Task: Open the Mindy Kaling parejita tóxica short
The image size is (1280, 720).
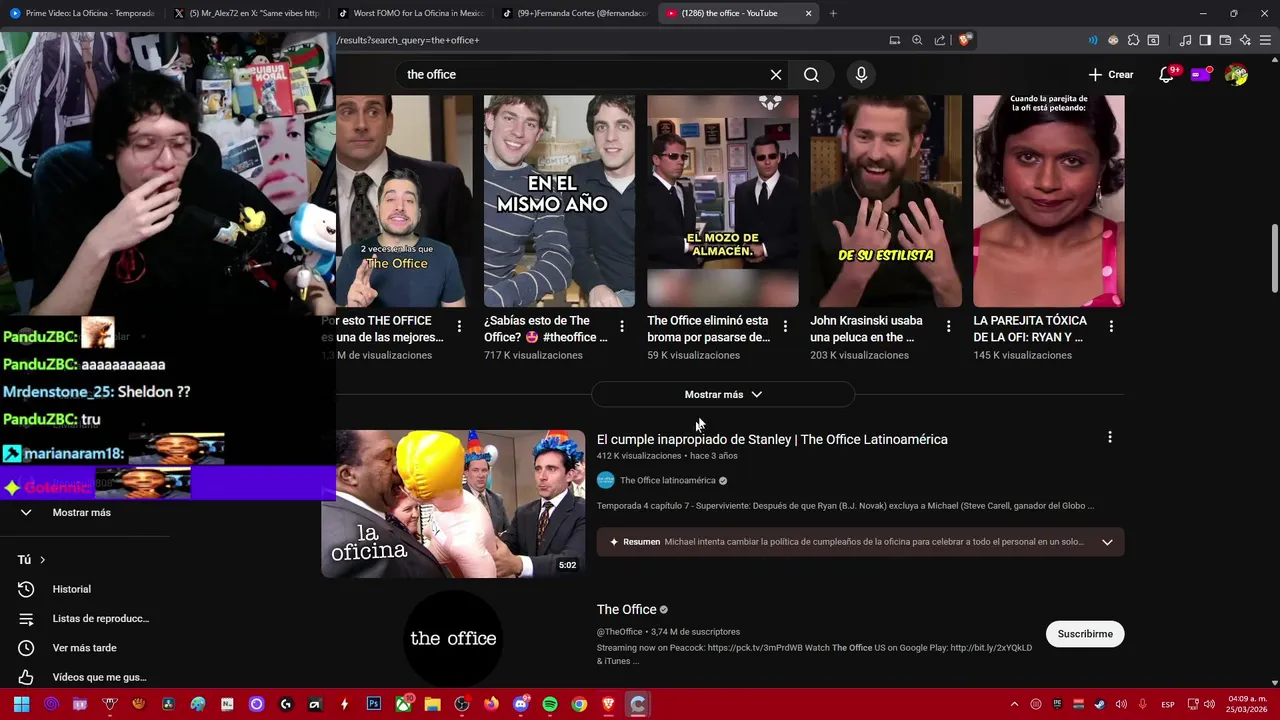Action: [1048, 201]
